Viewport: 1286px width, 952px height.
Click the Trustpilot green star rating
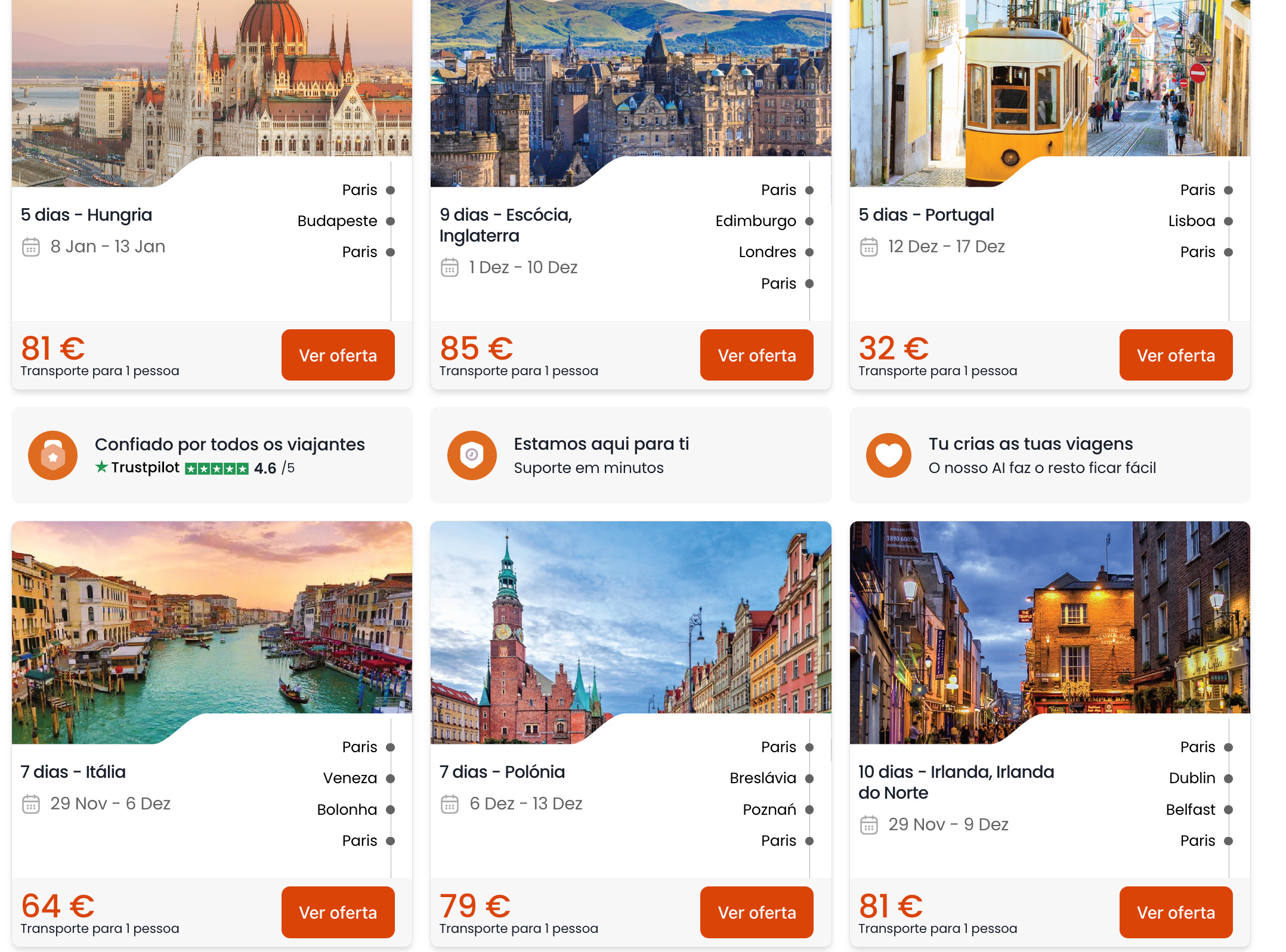pos(217,469)
